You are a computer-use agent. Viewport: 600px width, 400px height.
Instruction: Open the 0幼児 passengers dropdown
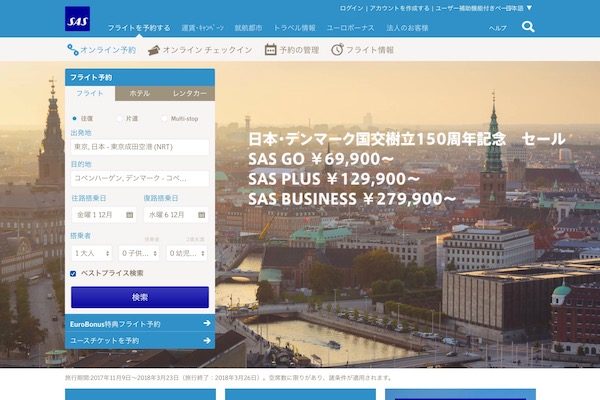point(187,253)
